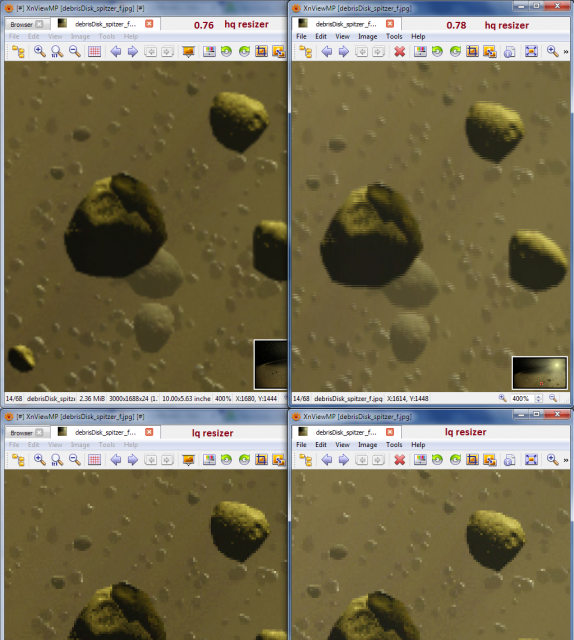The image size is (574, 640).
Task: Go to next image arrow in 0.76 window
Action: tap(133, 51)
